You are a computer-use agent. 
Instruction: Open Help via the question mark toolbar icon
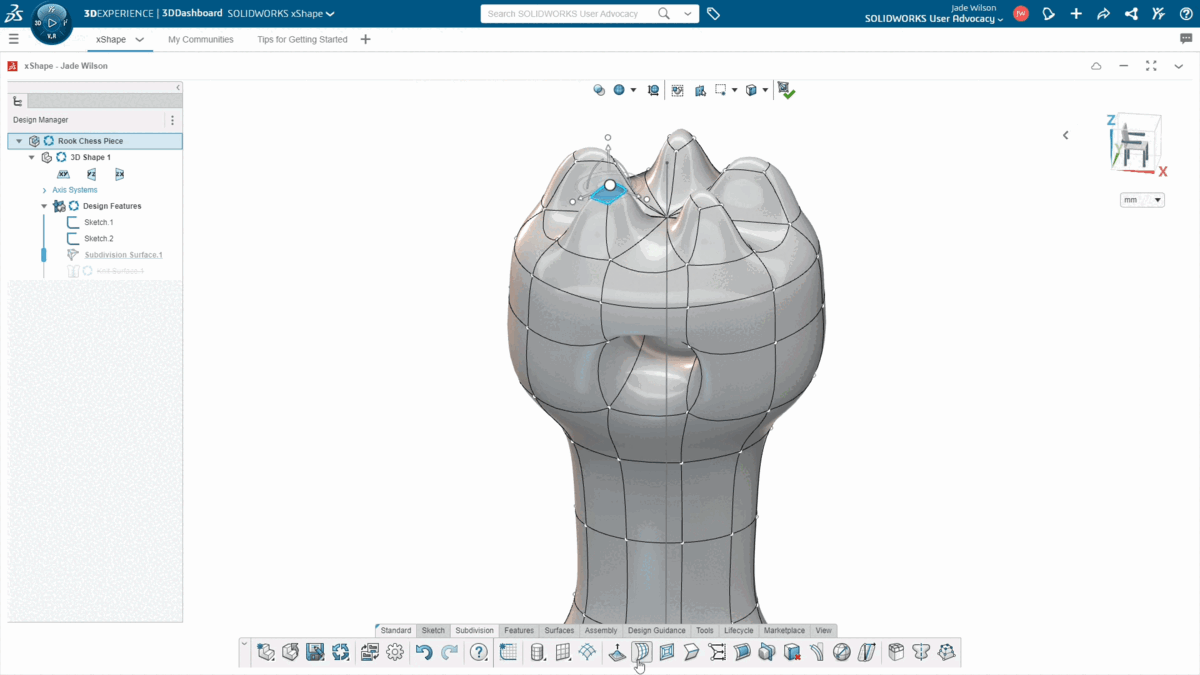[x=479, y=651]
